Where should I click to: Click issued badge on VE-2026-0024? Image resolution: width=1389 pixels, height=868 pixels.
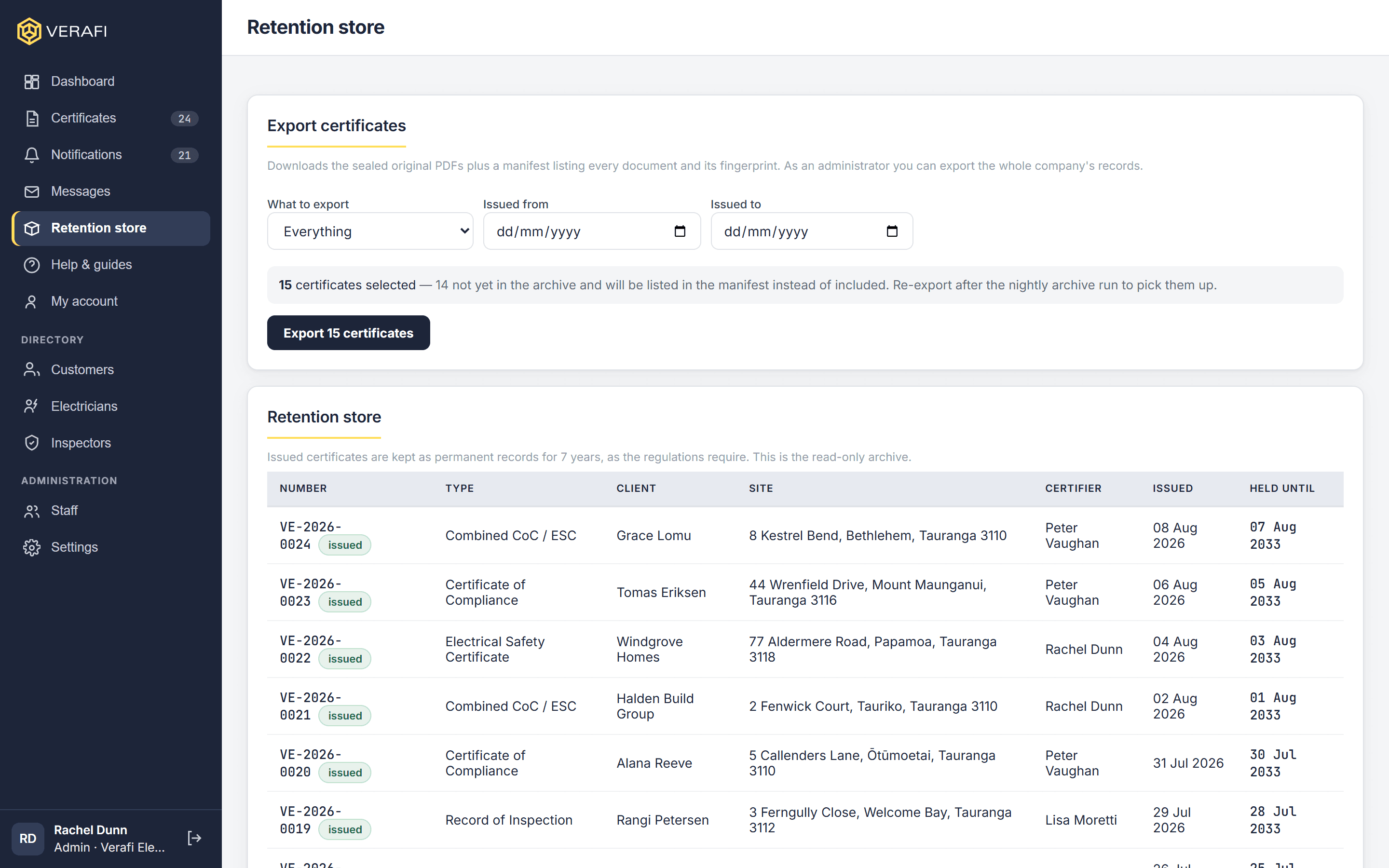pyautogui.click(x=345, y=545)
